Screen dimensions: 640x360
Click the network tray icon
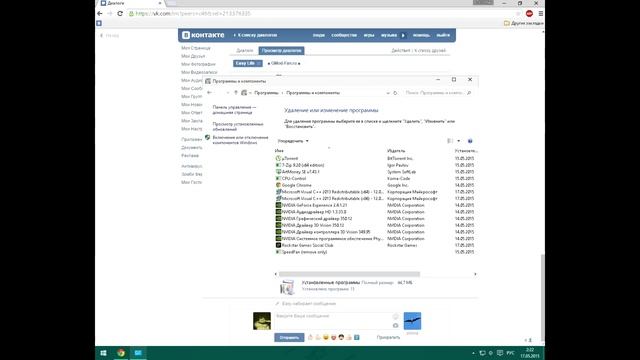coord(482,353)
